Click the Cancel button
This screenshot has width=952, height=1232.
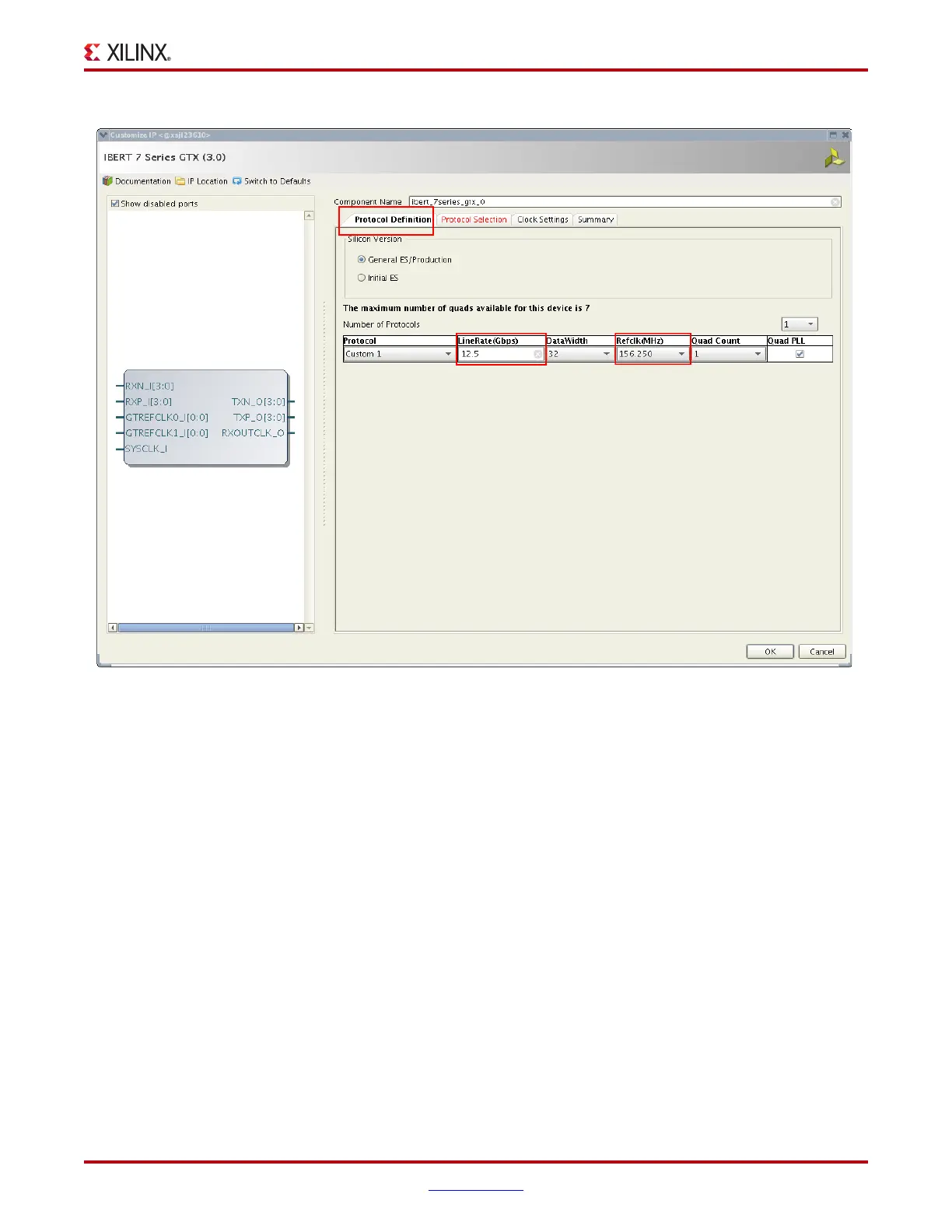822,652
